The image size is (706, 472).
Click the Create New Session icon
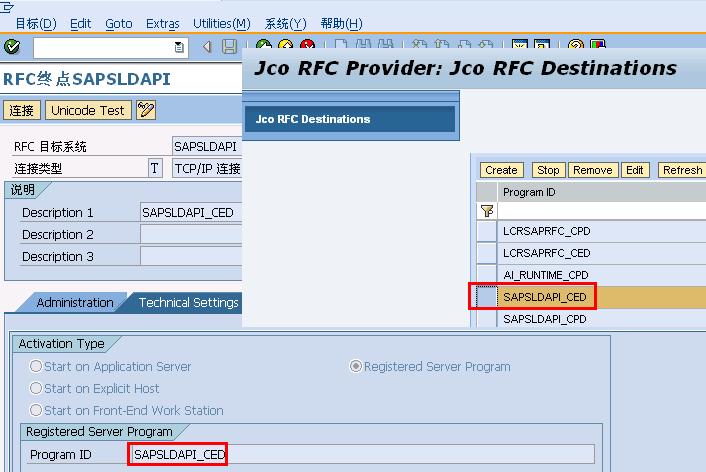tap(520, 44)
